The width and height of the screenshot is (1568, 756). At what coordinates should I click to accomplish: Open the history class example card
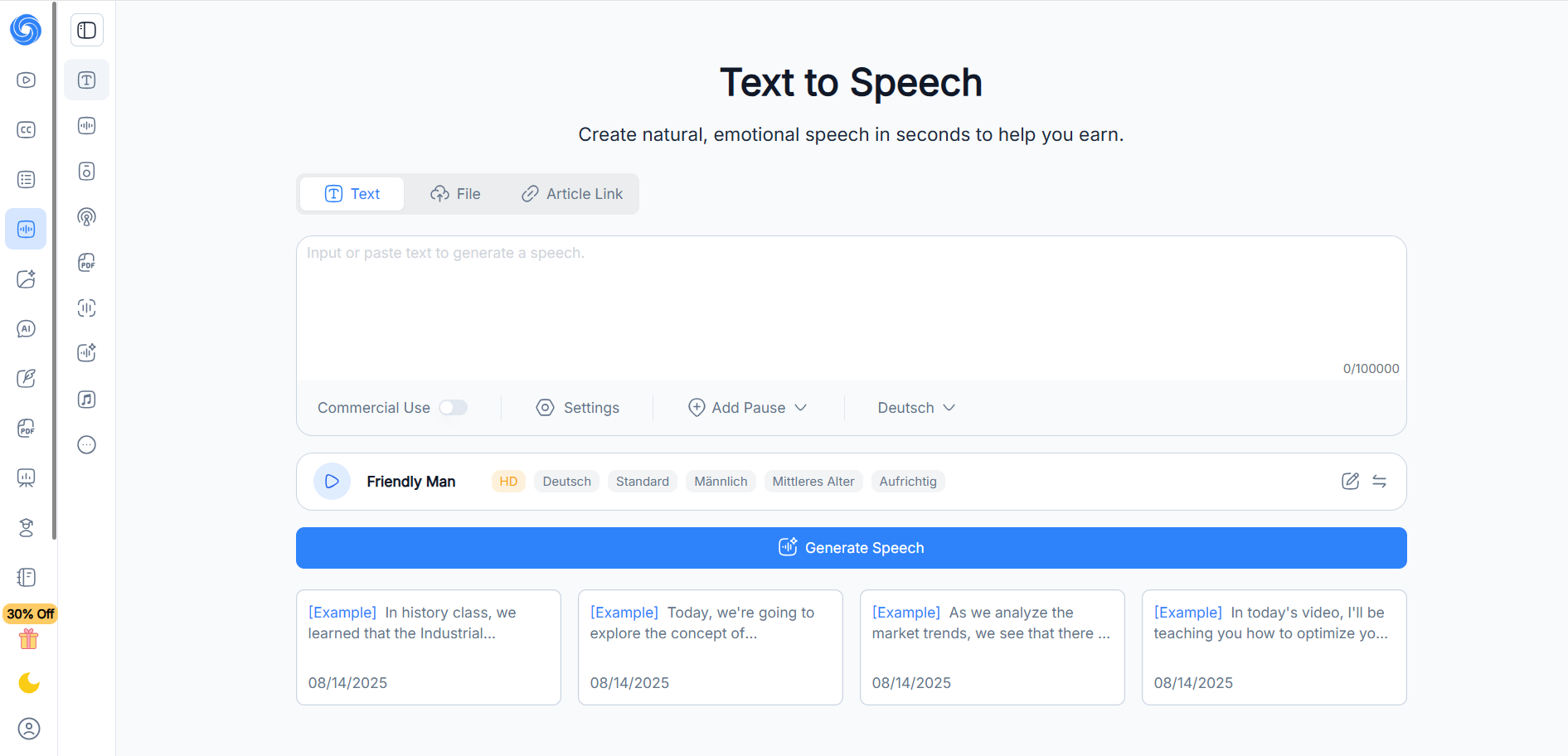(429, 647)
